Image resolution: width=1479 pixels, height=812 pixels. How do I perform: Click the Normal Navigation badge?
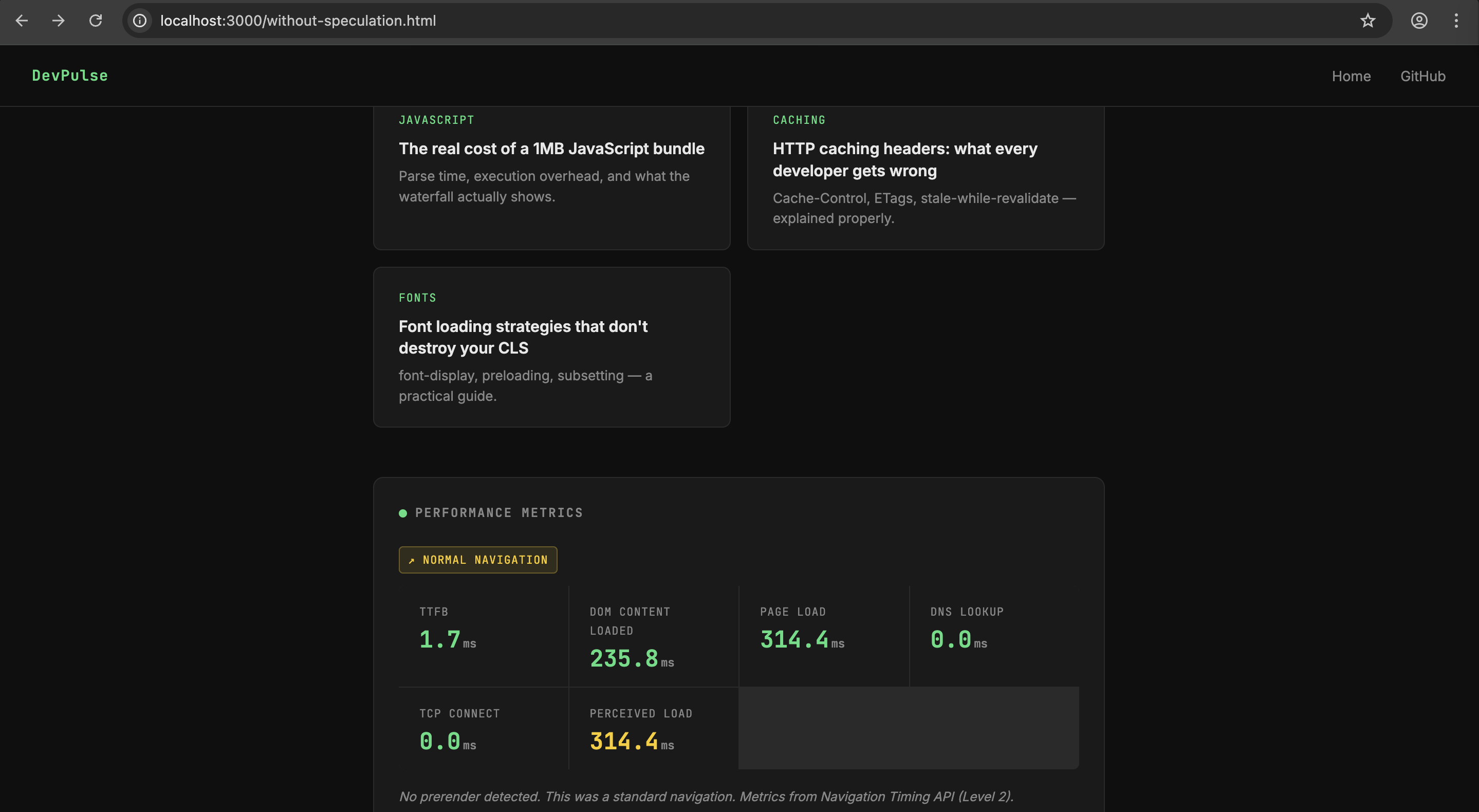[478, 560]
